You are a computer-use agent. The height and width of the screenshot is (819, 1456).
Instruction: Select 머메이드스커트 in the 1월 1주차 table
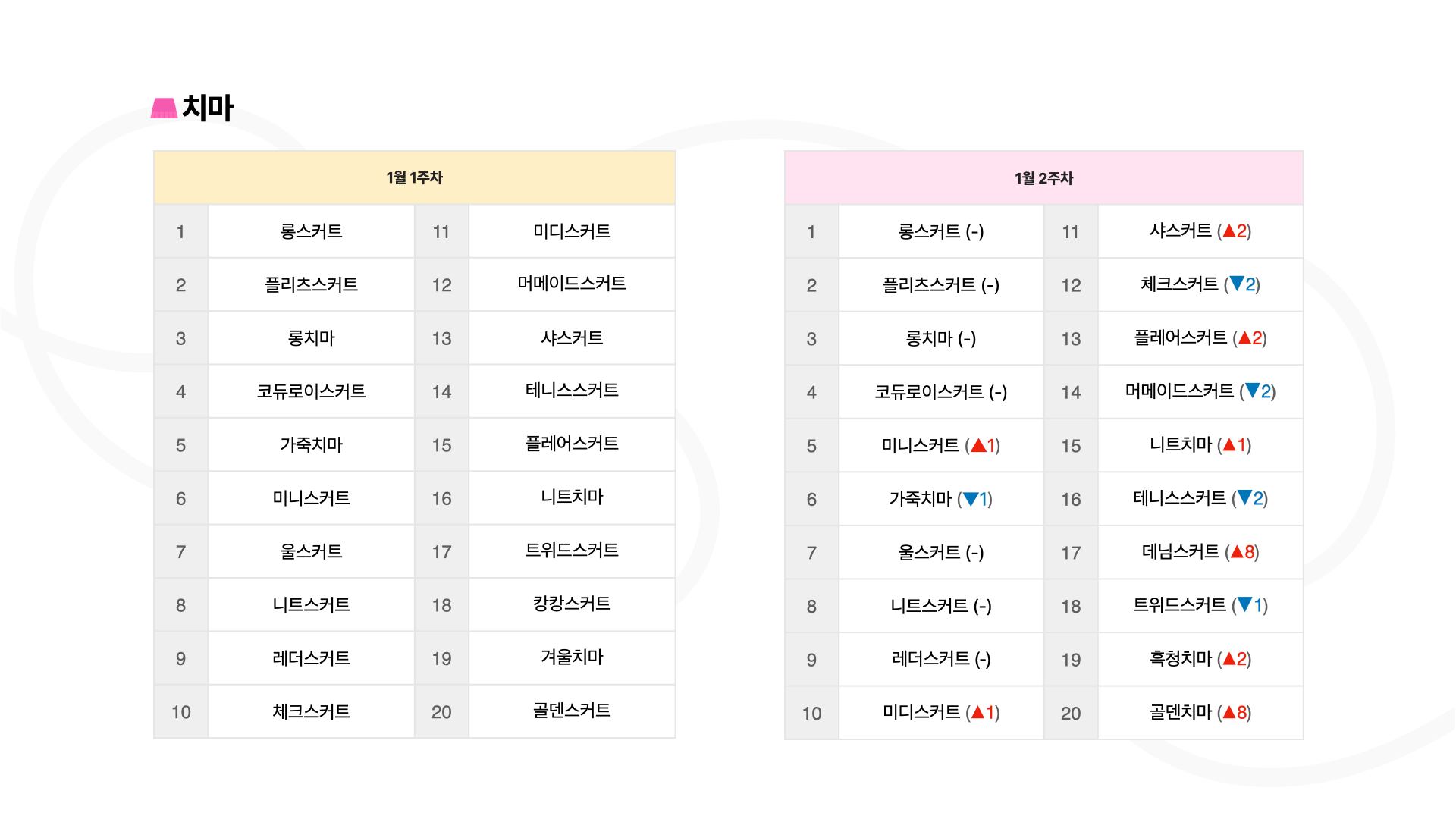coord(572,284)
